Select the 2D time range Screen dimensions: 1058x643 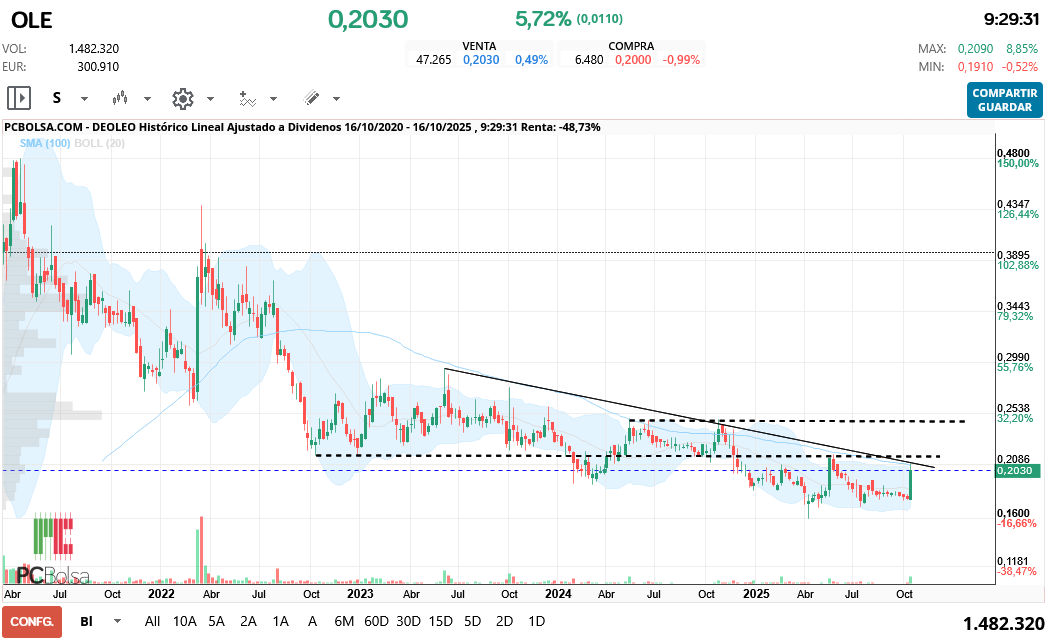(x=504, y=621)
